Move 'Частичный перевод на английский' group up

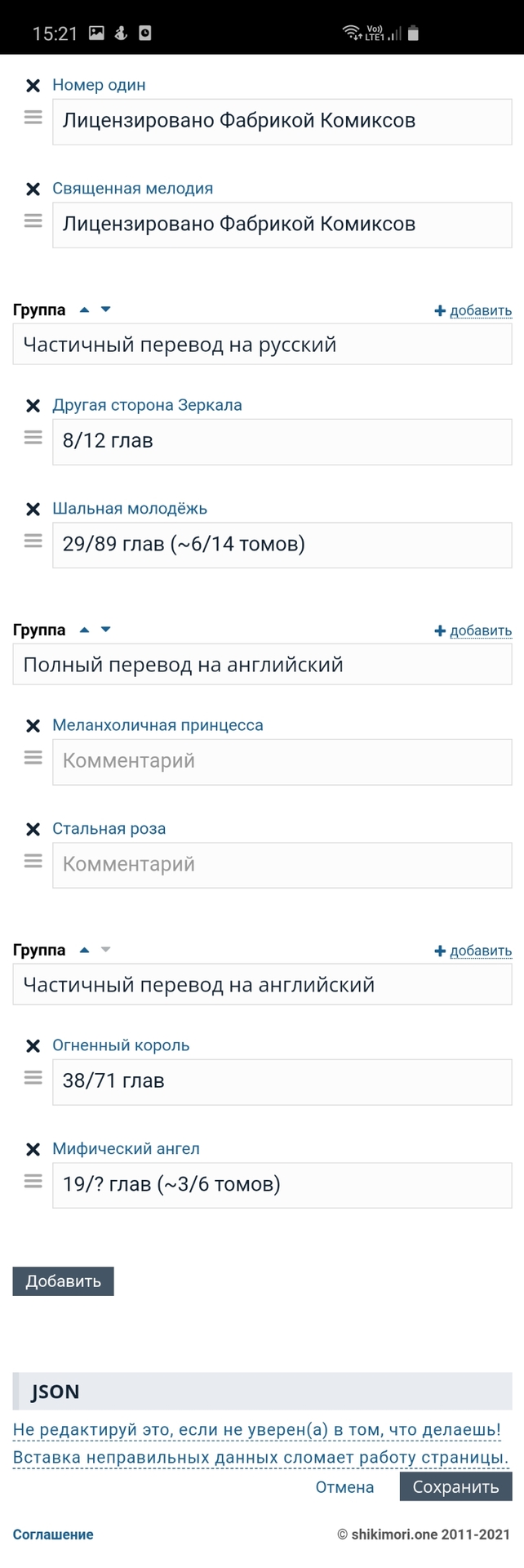coord(84,951)
